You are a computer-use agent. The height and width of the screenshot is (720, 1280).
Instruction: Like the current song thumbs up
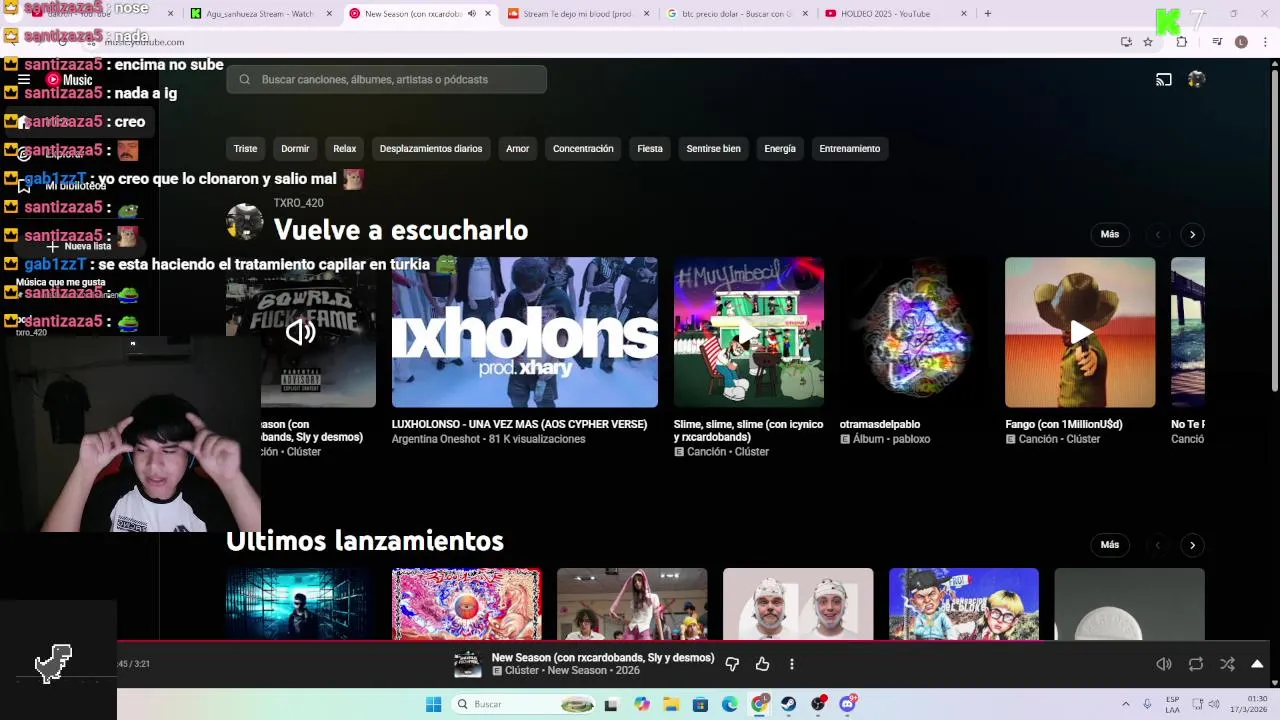tap(762, 664)
